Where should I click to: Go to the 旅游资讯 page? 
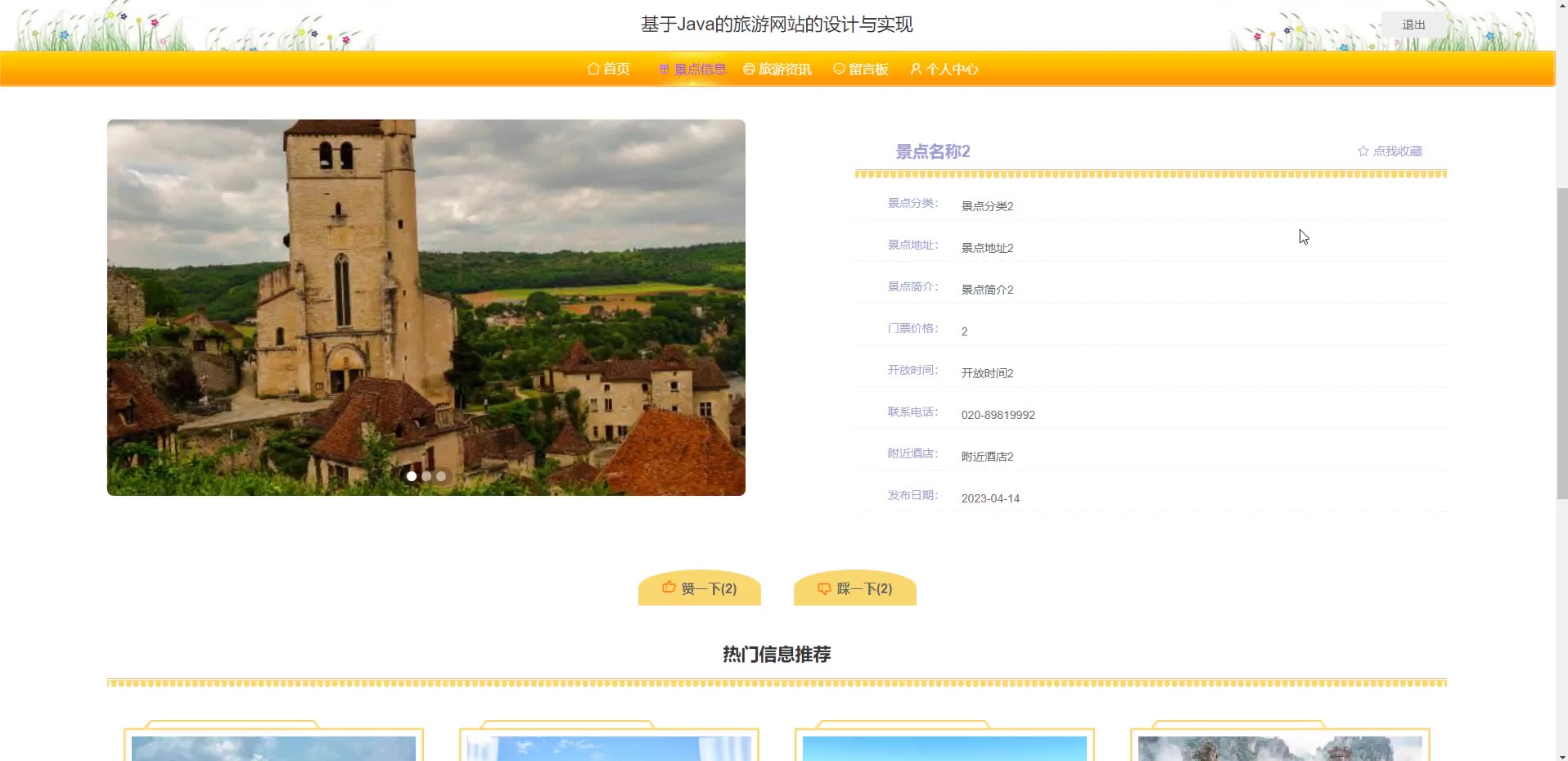click(x=777, y=69)
